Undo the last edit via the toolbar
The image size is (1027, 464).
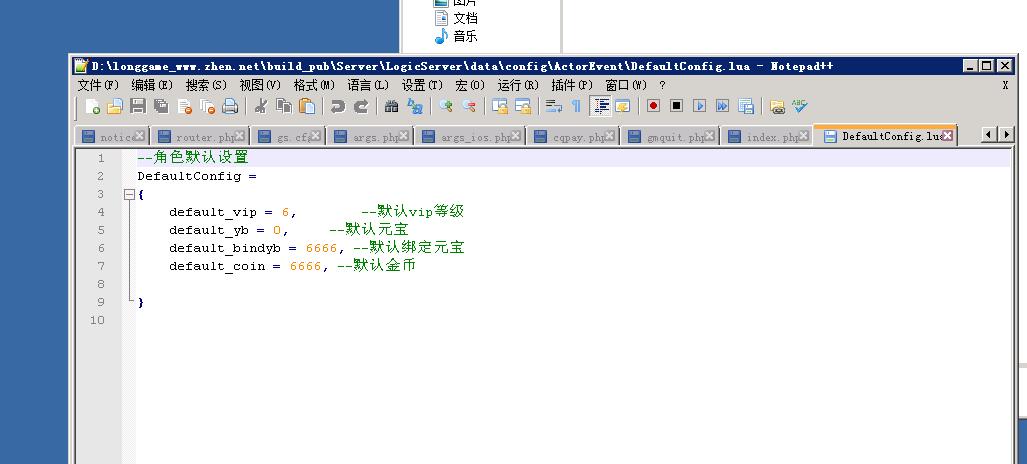click(x=338, y=106)
